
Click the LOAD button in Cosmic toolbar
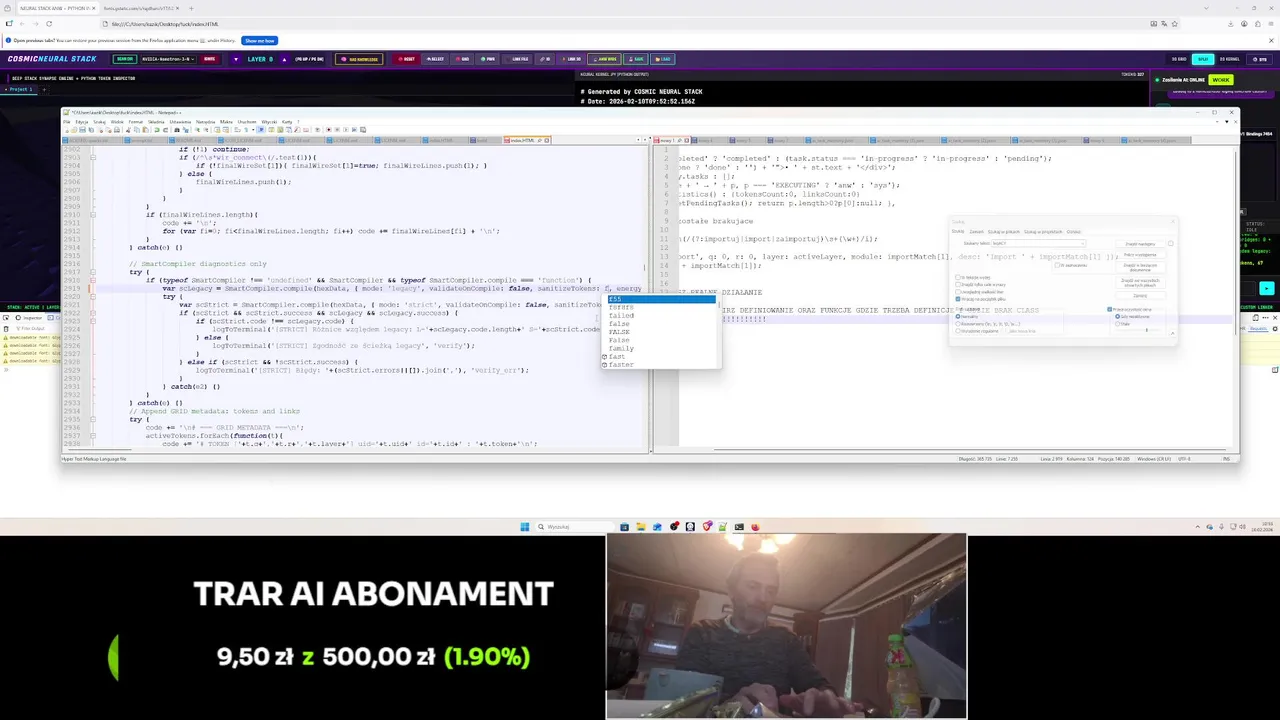tap(662, 59)
